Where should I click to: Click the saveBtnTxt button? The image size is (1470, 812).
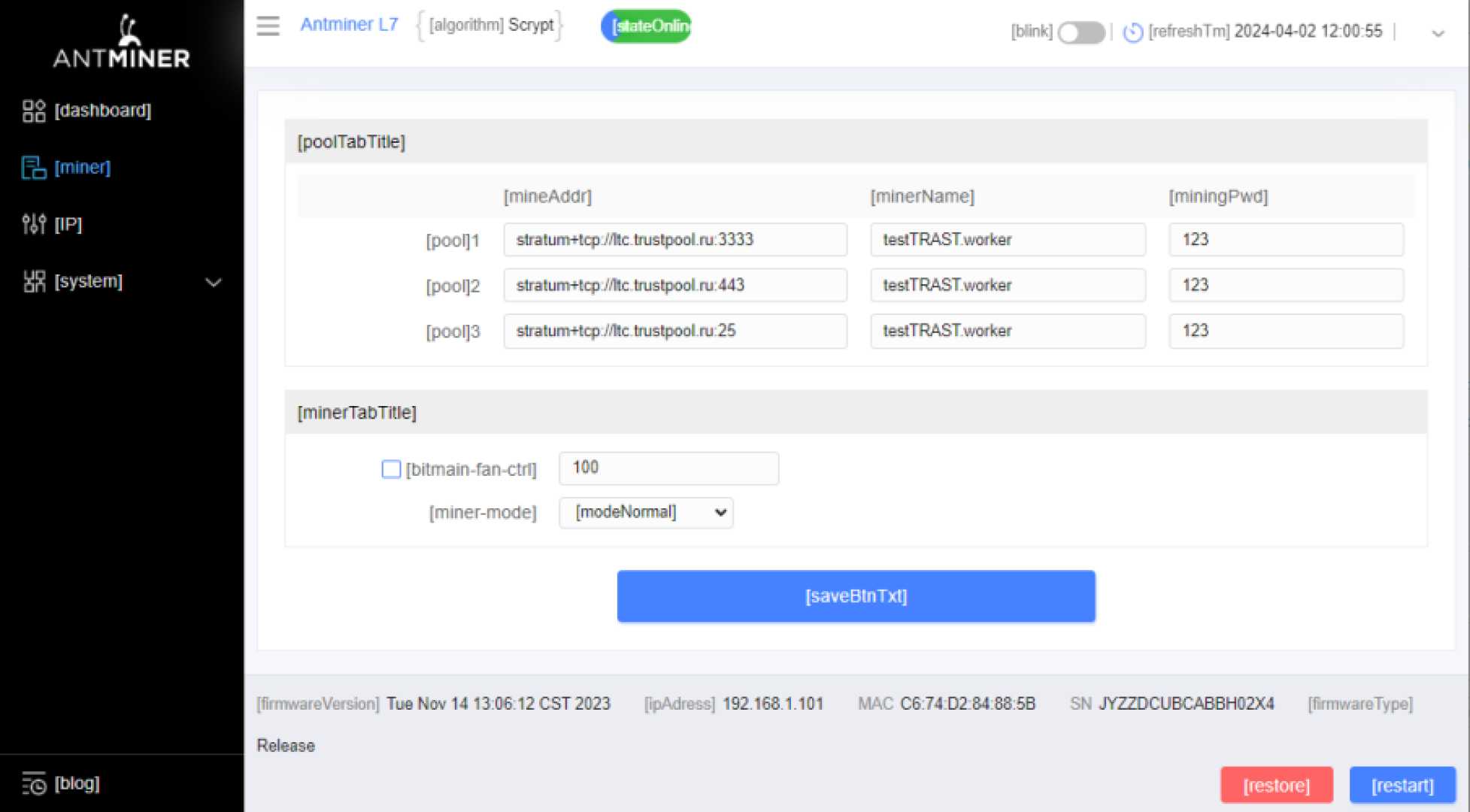coord(856,596)
